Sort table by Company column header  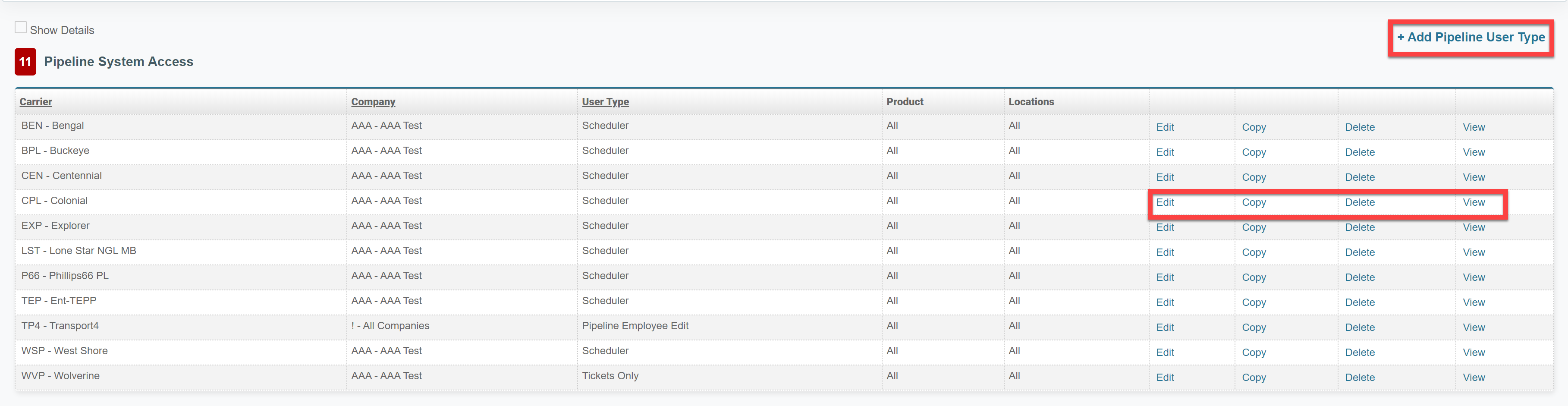(373, 102)
